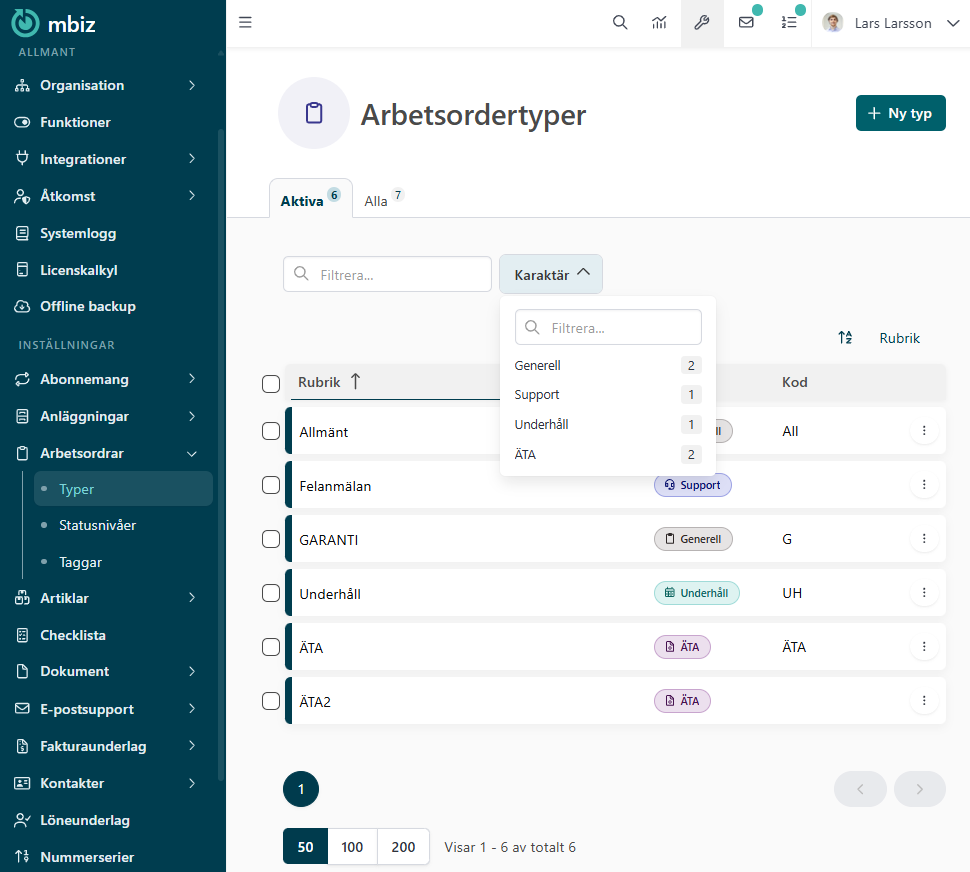The width and height of the screenshot is (970, 872).
Task: Click the mbiz logo
Action: coord(54,24)
